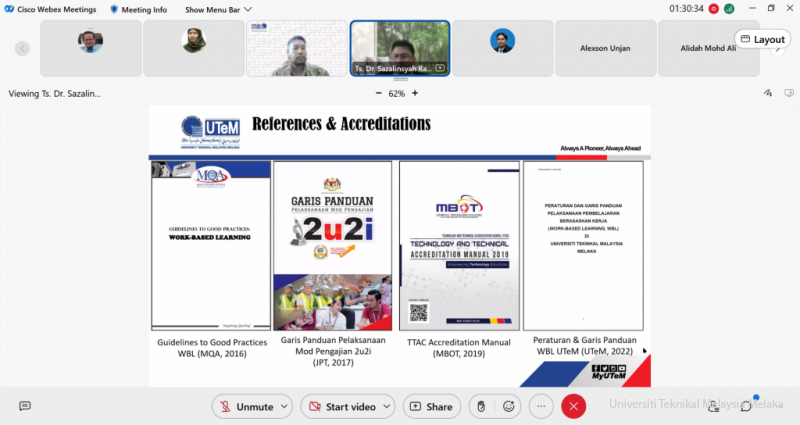Viewport: 800px width, 425px height.
Task: Expand the Unmute audio options arrow
Action: 285,407
